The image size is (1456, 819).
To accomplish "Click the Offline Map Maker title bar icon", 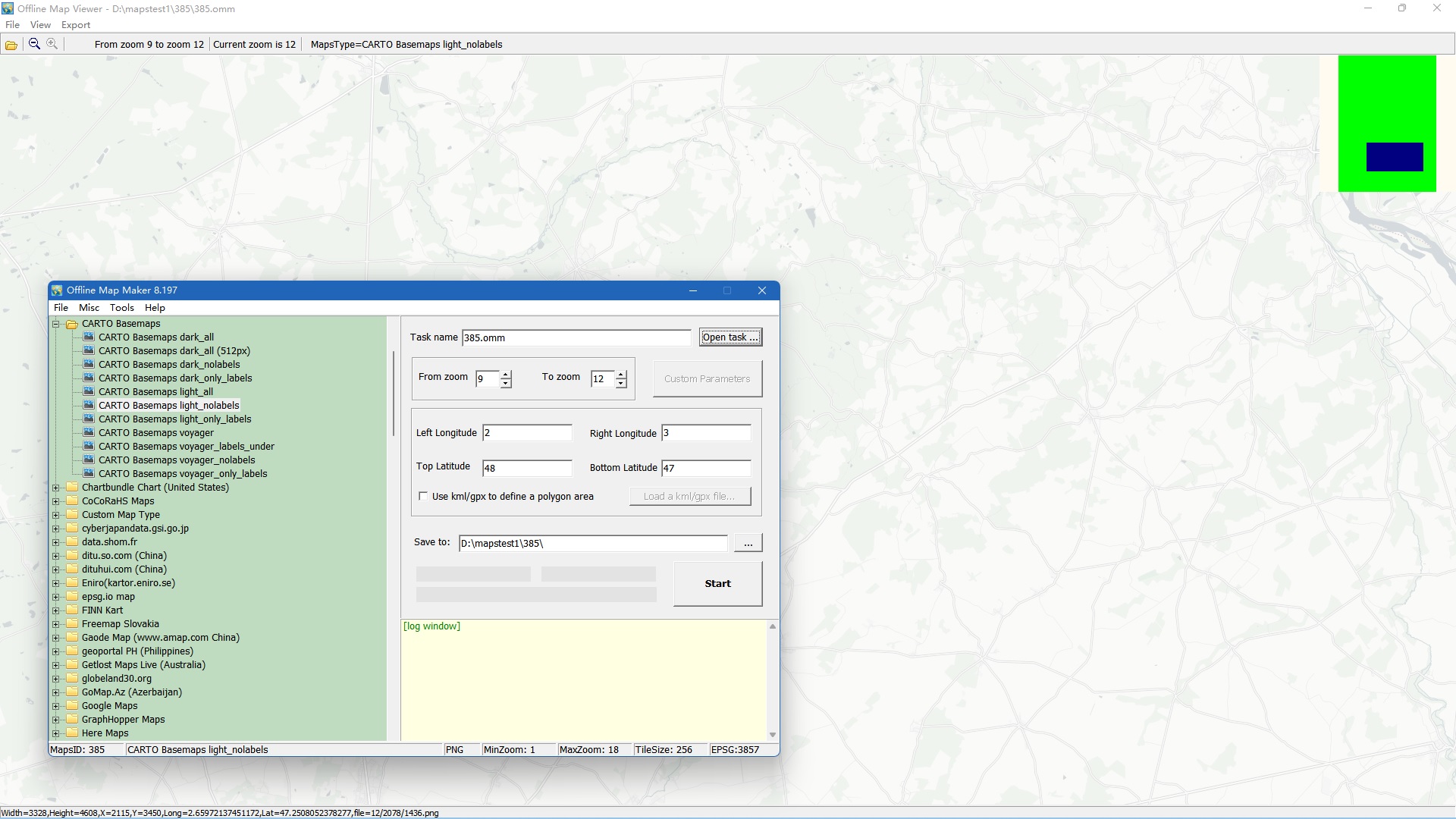I will tap(57, 290).
